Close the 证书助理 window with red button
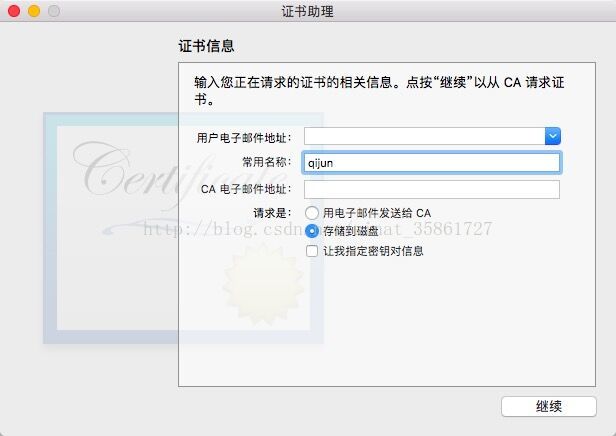This screenshot has width=616, height=436. tap(14, 11)
